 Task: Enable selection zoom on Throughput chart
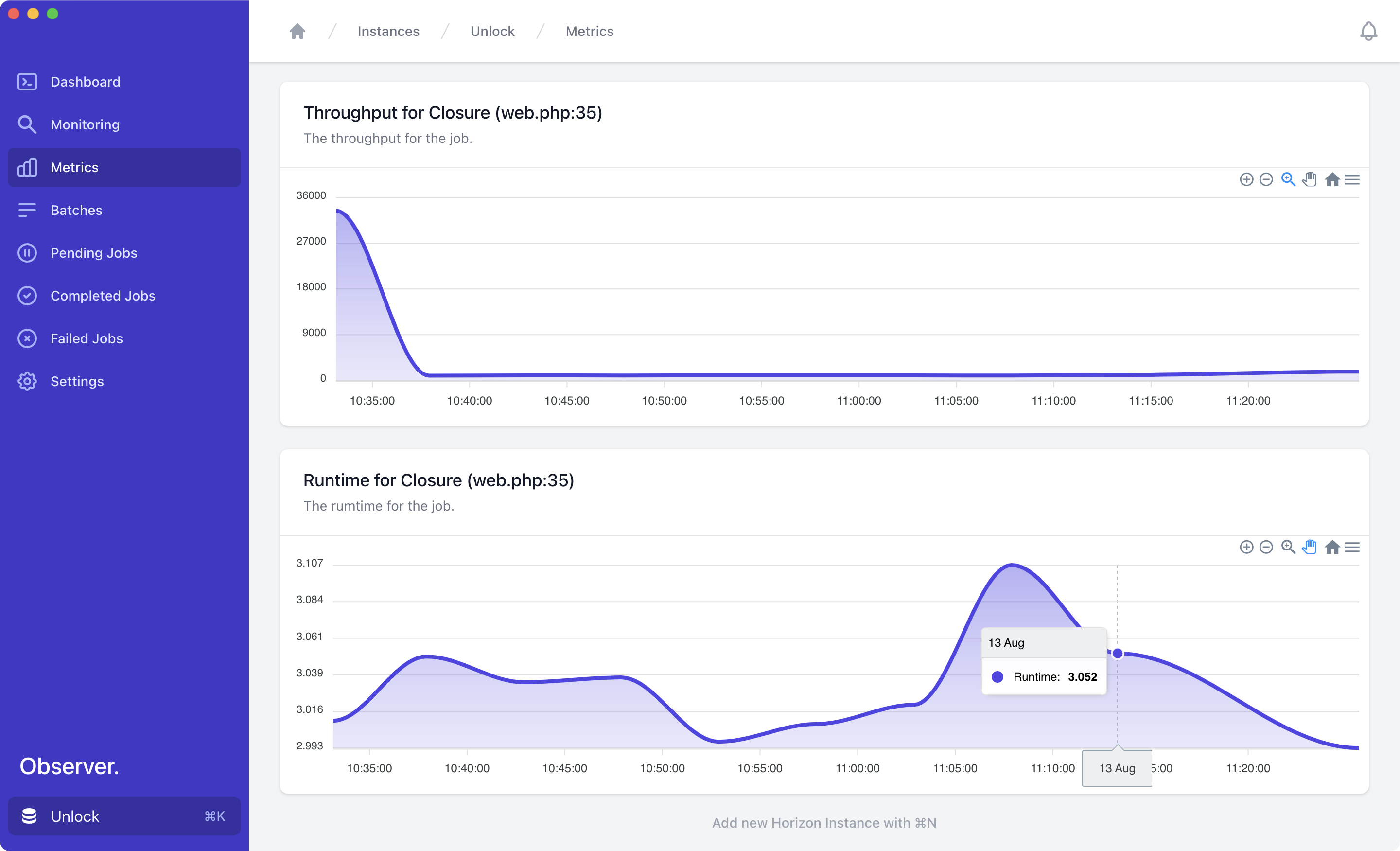(1288, 179)
